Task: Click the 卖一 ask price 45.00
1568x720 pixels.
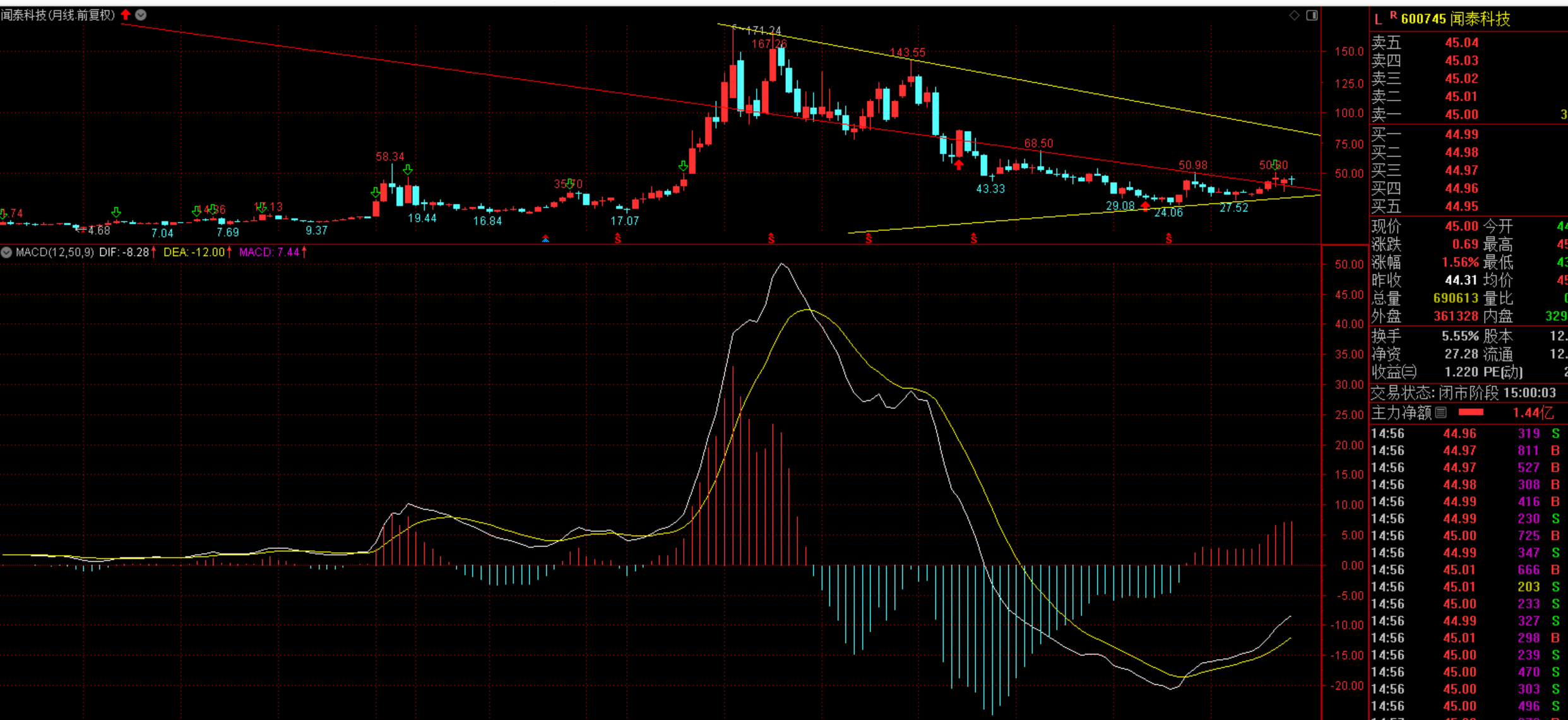Action: click(x=1461, y=115)
